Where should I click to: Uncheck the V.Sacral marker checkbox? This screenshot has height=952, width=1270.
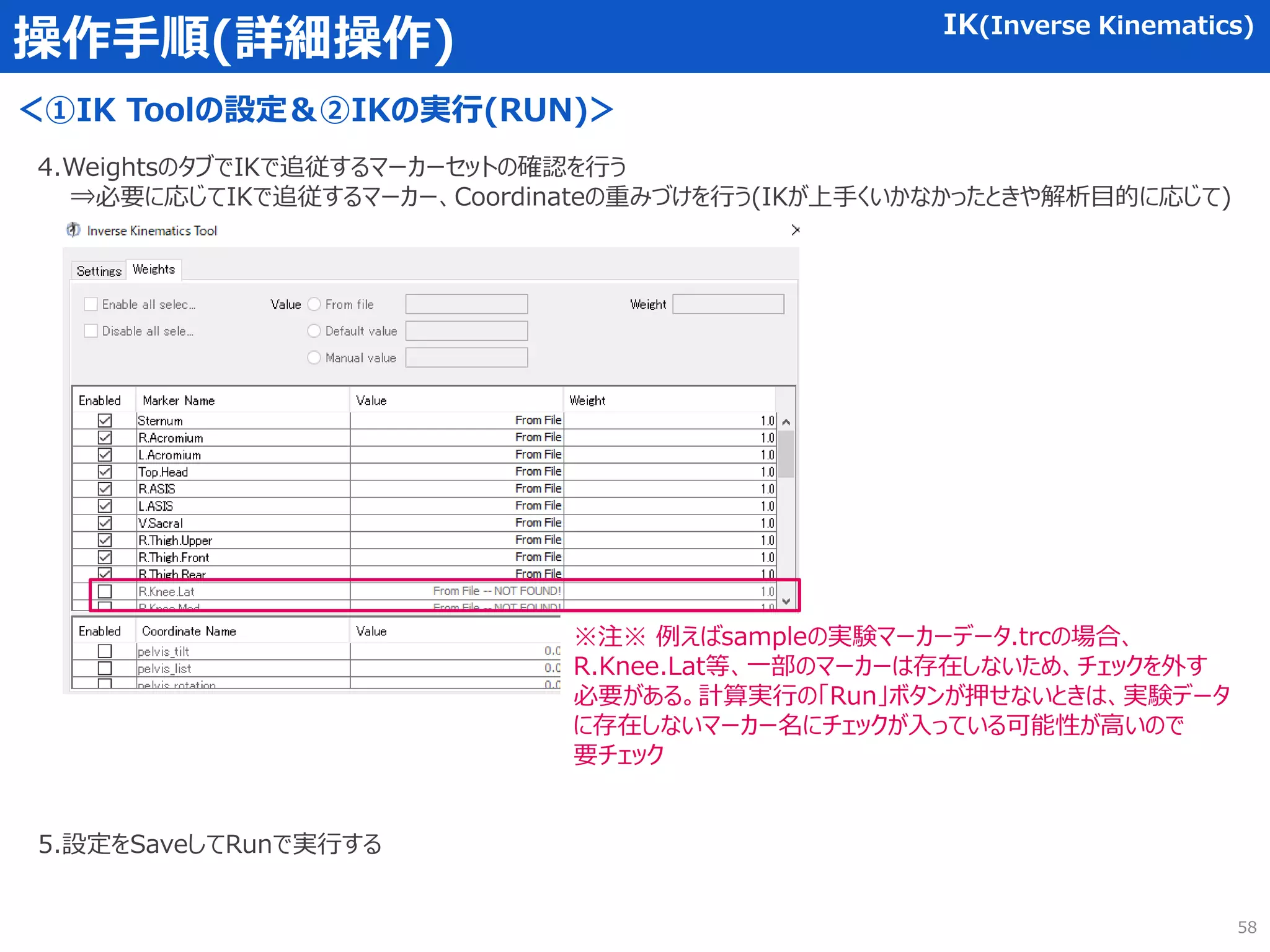coord(105,522)
